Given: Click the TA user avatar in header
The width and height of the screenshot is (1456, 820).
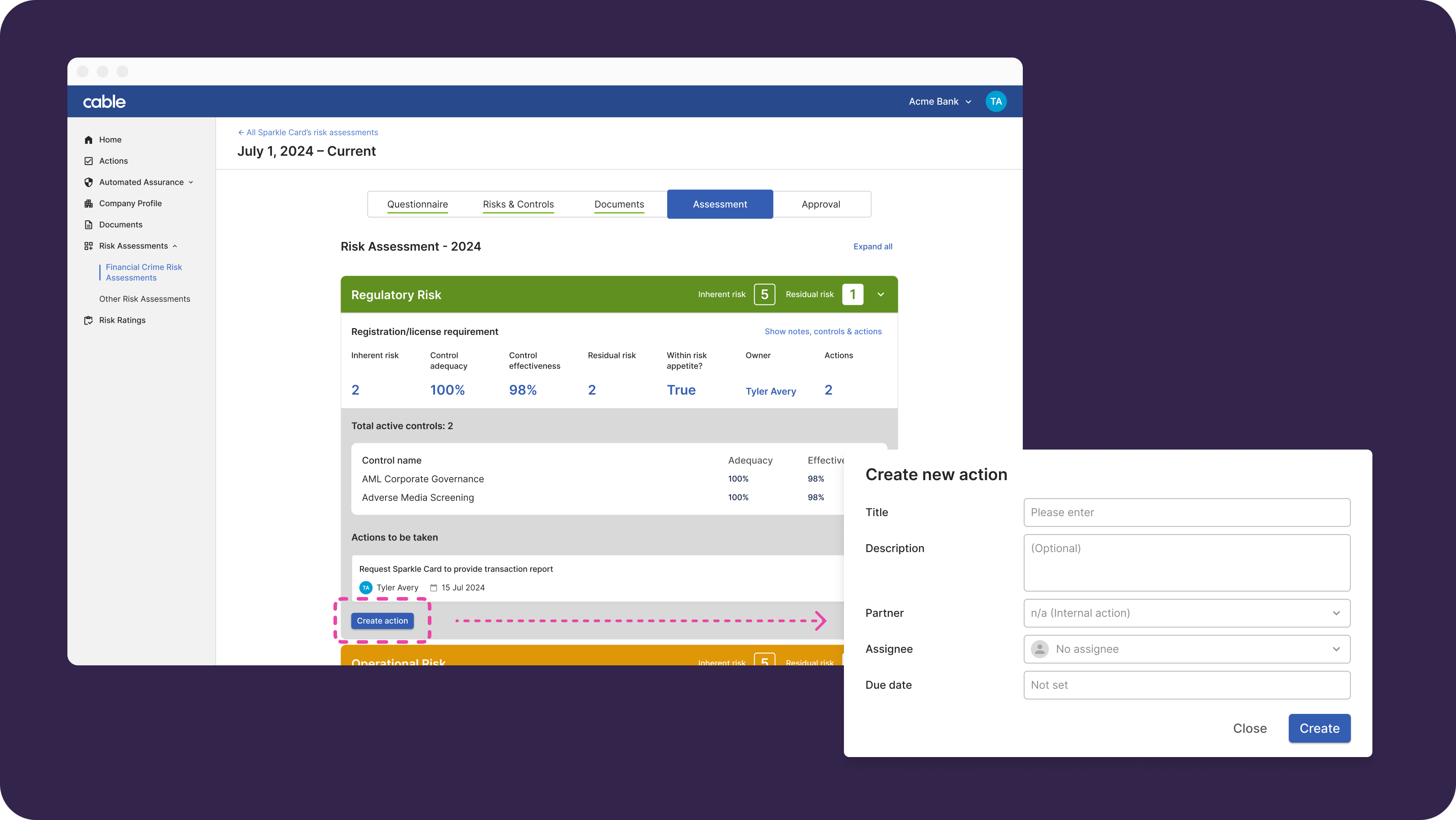Looking at the screenshot, I should 995,102.
